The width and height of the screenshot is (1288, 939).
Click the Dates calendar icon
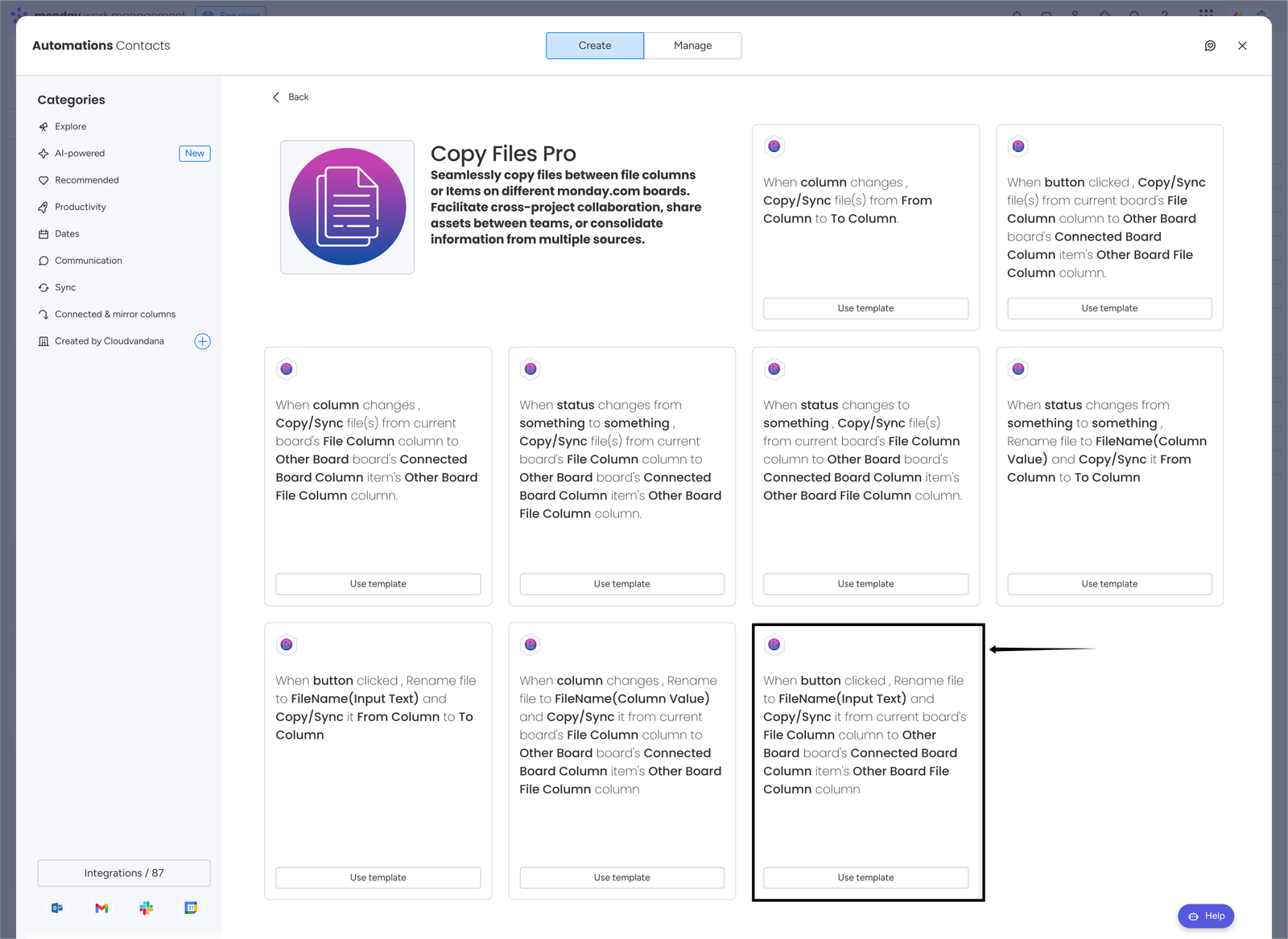point(43,234)
